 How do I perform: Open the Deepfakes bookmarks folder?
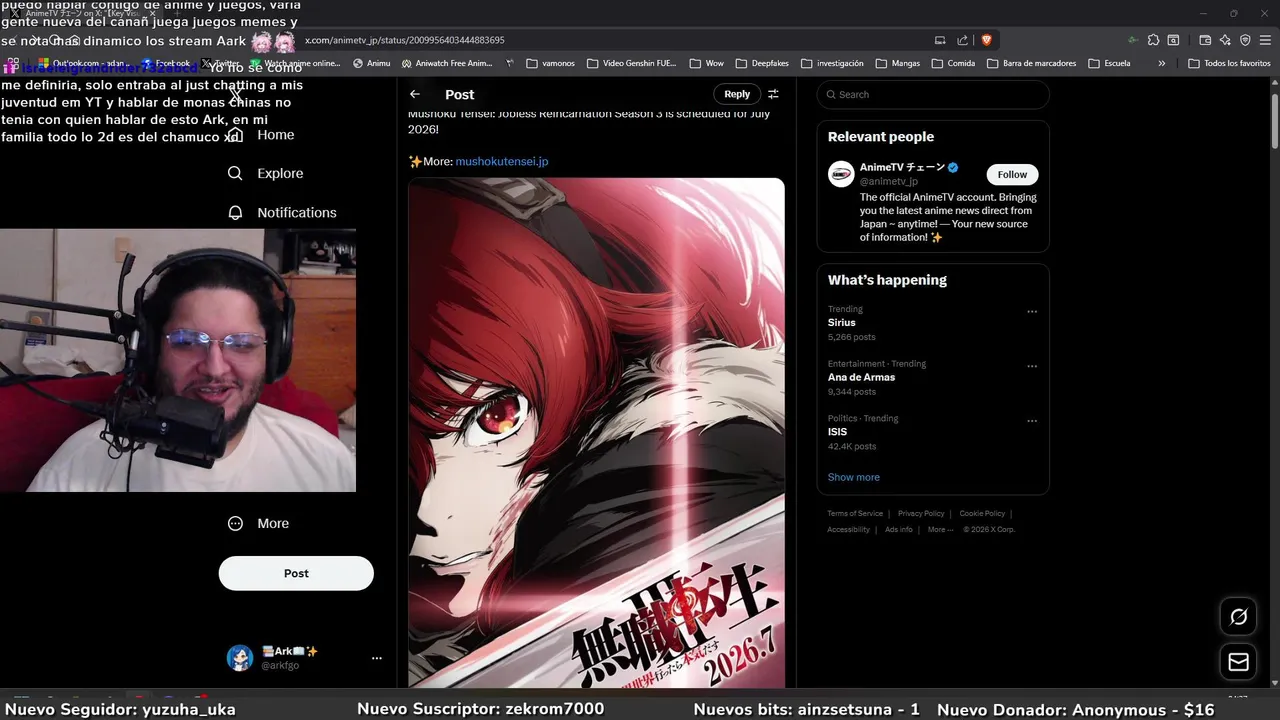(762, 63)
